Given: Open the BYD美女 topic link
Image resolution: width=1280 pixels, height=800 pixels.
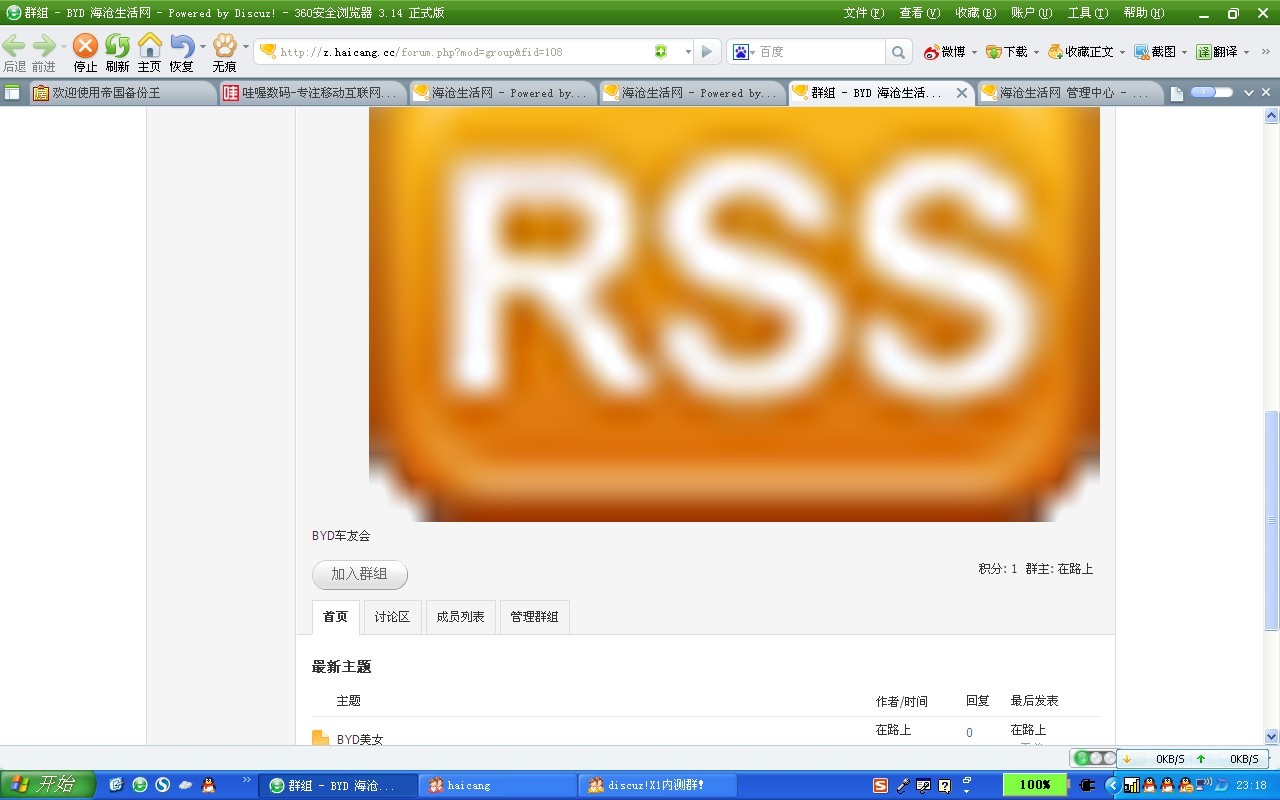Looking at the screenshot, I should click(x=360, y=739).
